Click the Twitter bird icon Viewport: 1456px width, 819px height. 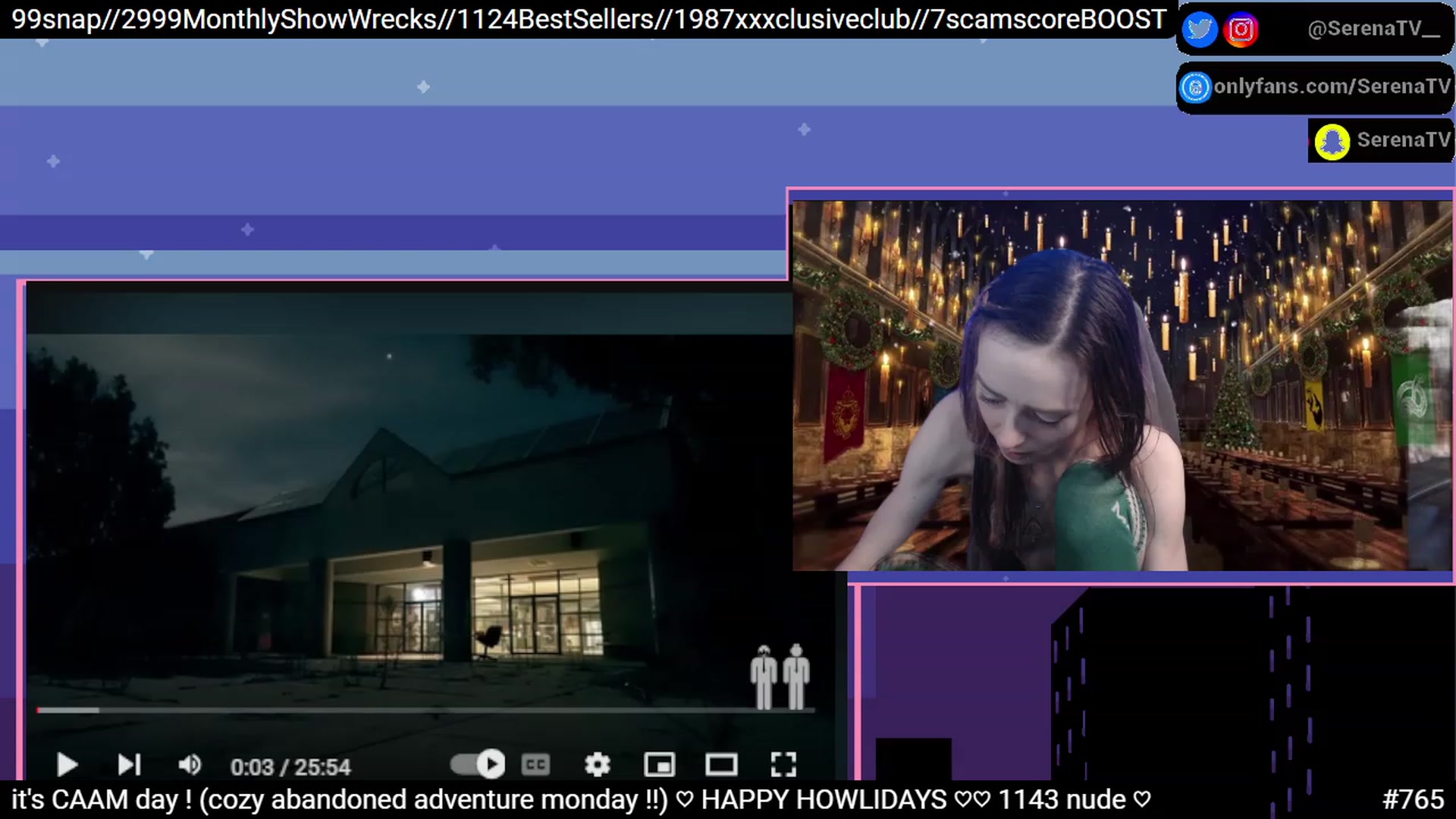[x=1200, y=30]
